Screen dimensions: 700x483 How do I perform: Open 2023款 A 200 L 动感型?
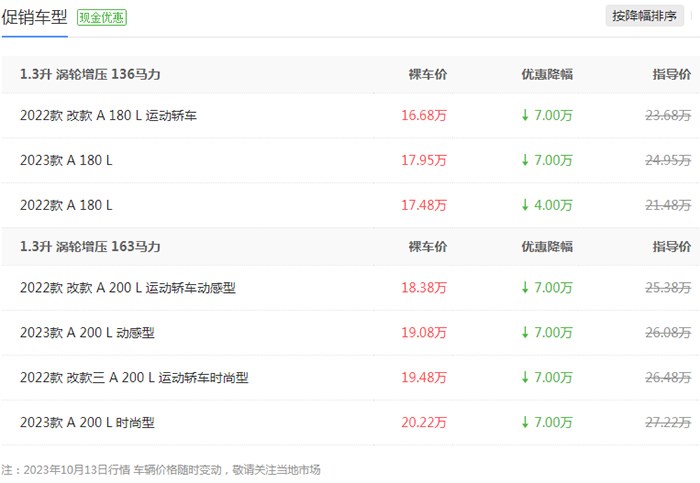[x=87, y=333]
